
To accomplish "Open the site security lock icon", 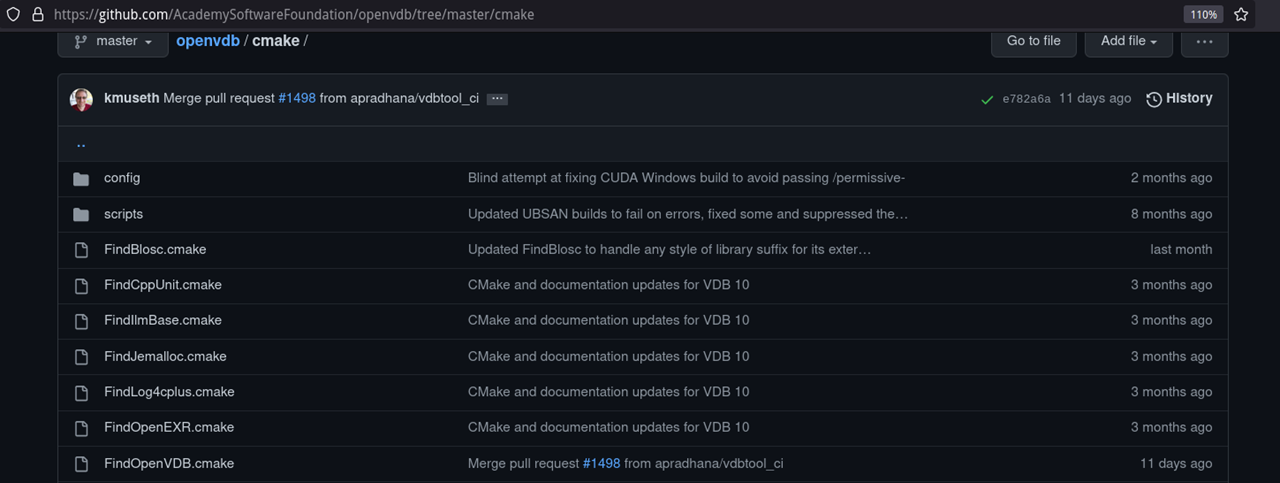I will pyautogui.click(x=38, y=15).
